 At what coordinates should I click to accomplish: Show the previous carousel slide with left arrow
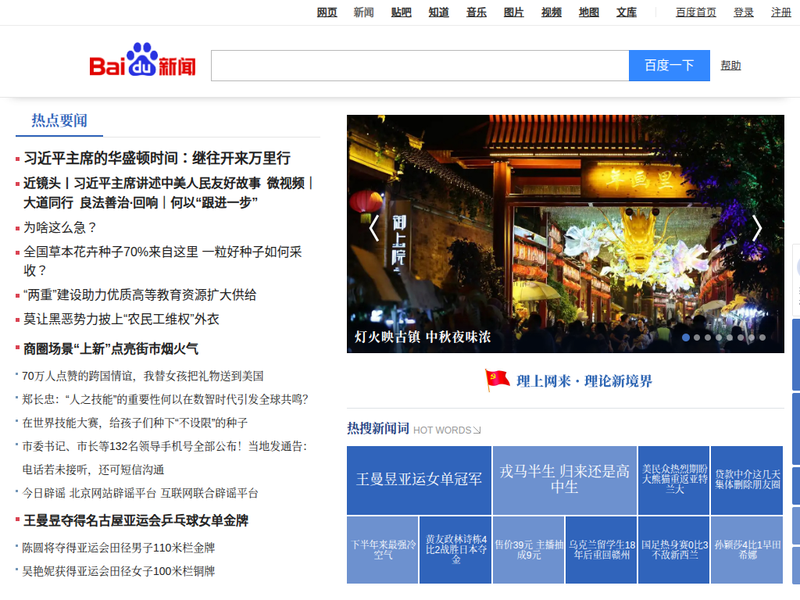pos(374,228)
